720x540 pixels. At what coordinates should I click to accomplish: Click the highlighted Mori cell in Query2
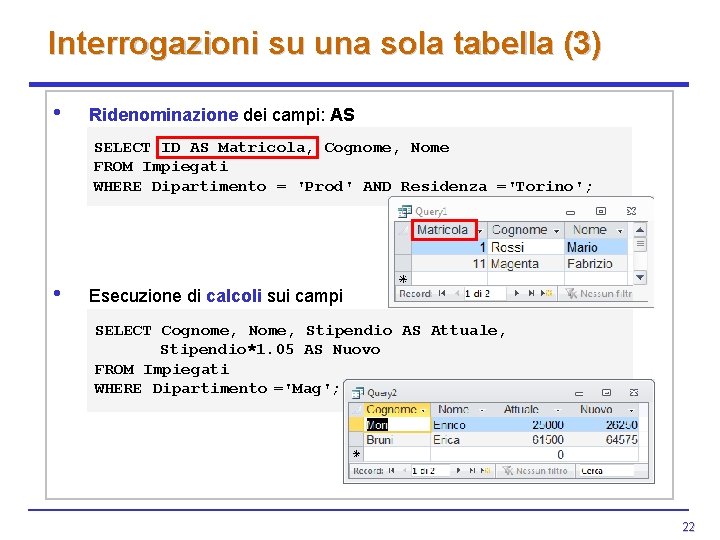click(x=397, y=425)
